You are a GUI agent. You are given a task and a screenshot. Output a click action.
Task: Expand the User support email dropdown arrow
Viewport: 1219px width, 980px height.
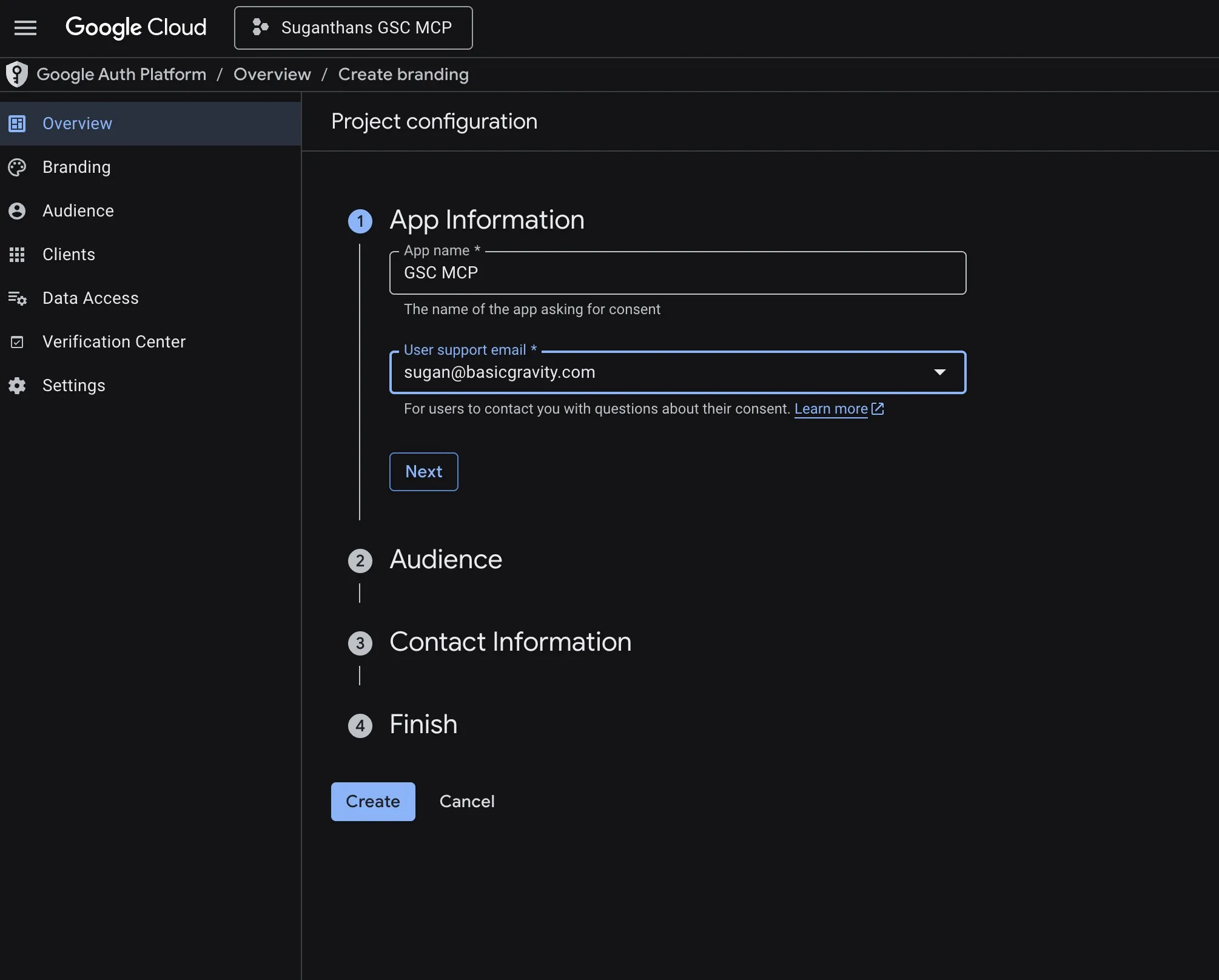coord(939,372)
